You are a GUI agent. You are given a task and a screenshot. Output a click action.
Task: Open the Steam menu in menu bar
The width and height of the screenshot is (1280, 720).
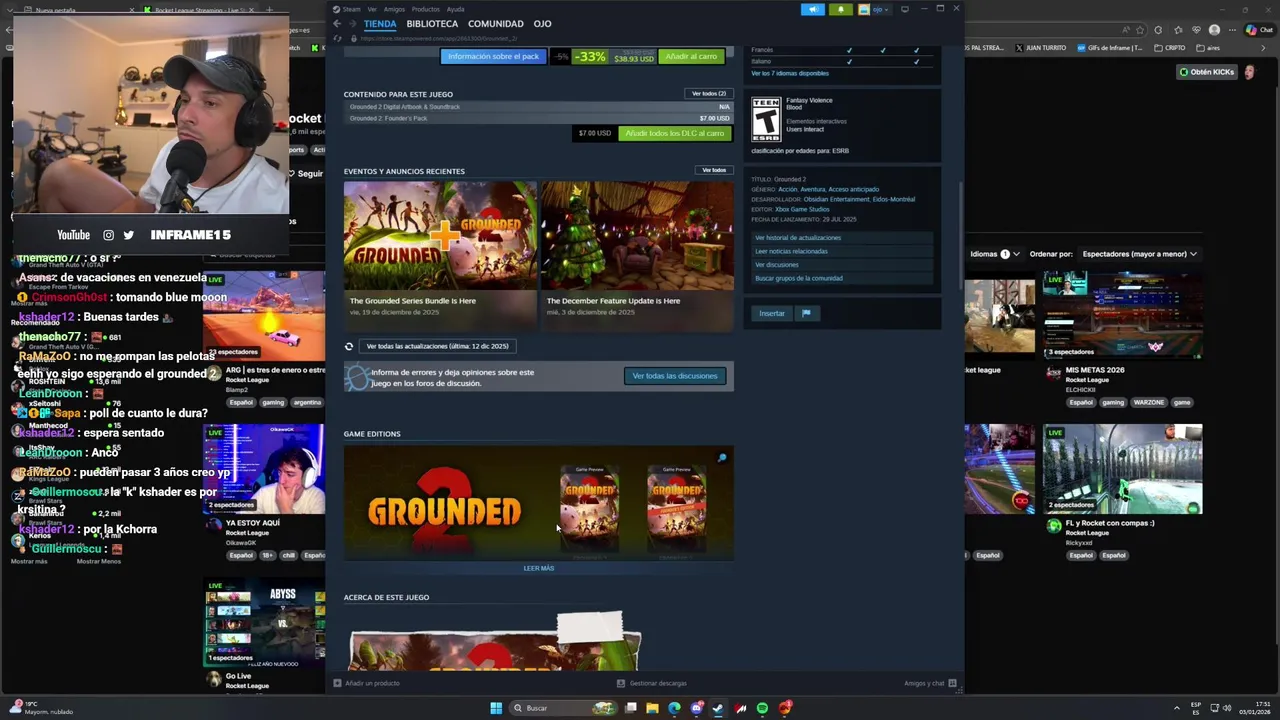point(351,9)
